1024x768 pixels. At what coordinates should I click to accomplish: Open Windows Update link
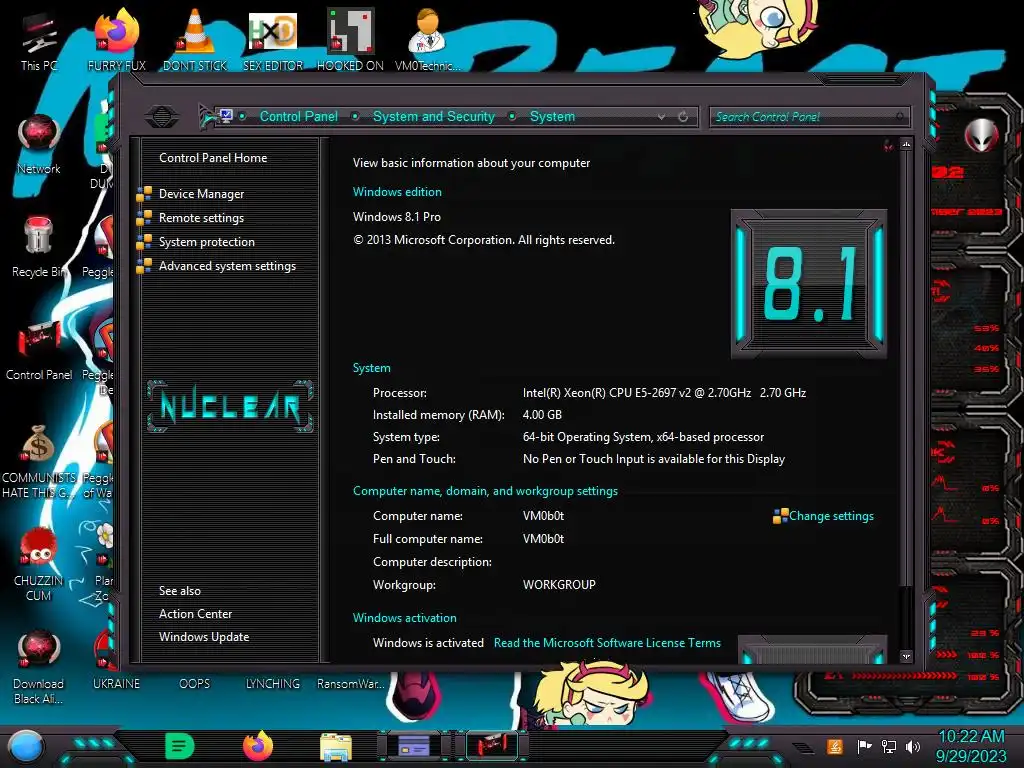coord(204,637)
